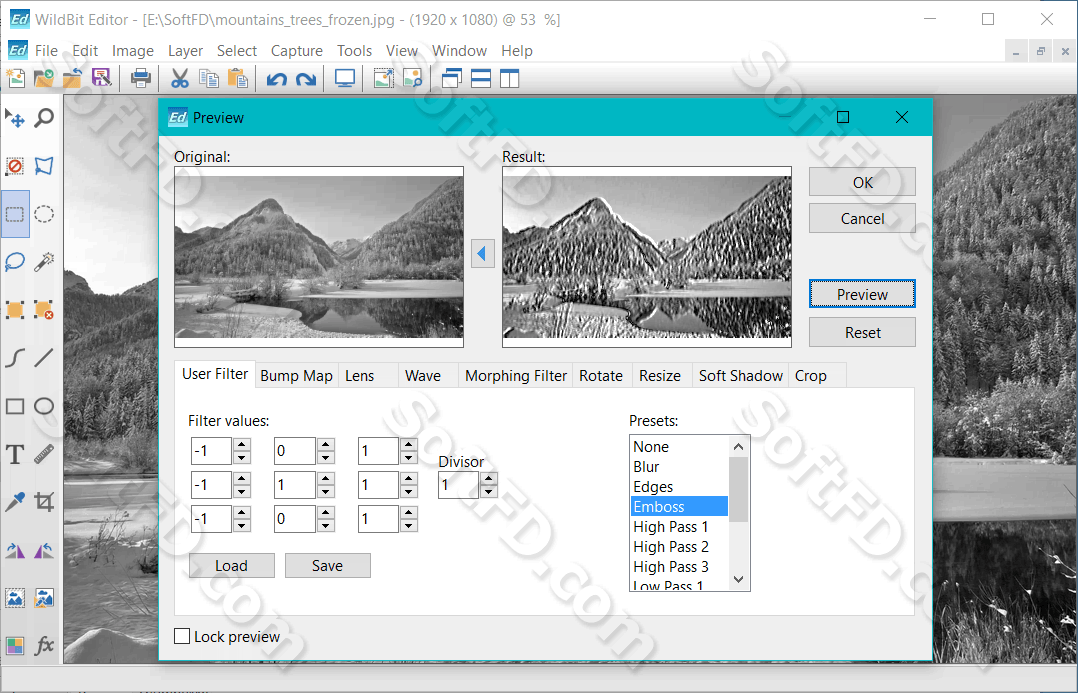The image size is (1078, 693).
Task: Select the Curve drawing tool
Action: [14, 358]
